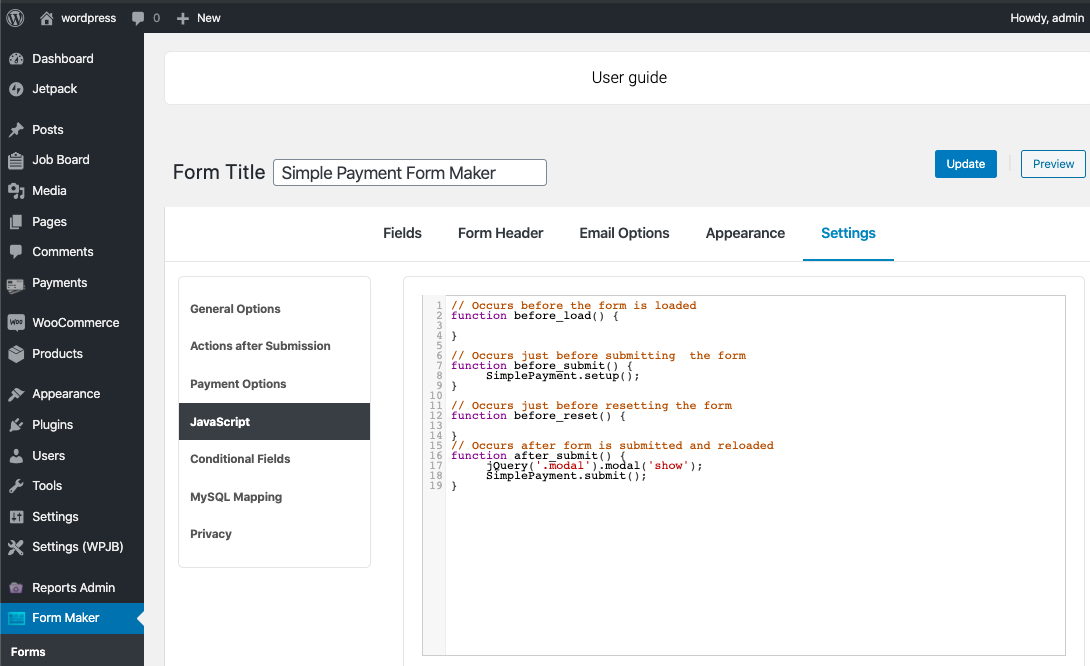Click the Preview button
The width and height of the screenshot is (1090, 666).
tap(1052, 163)
